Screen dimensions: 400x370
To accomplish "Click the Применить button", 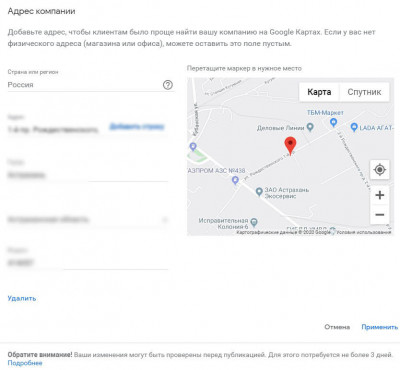I will click(379, 327).
